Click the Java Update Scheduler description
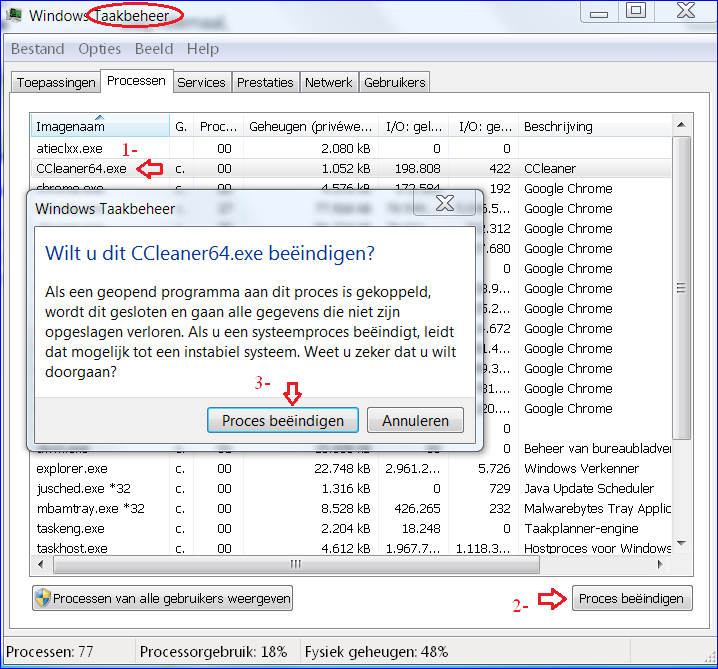Screen dimensions: 718x669 coord(589,489)
